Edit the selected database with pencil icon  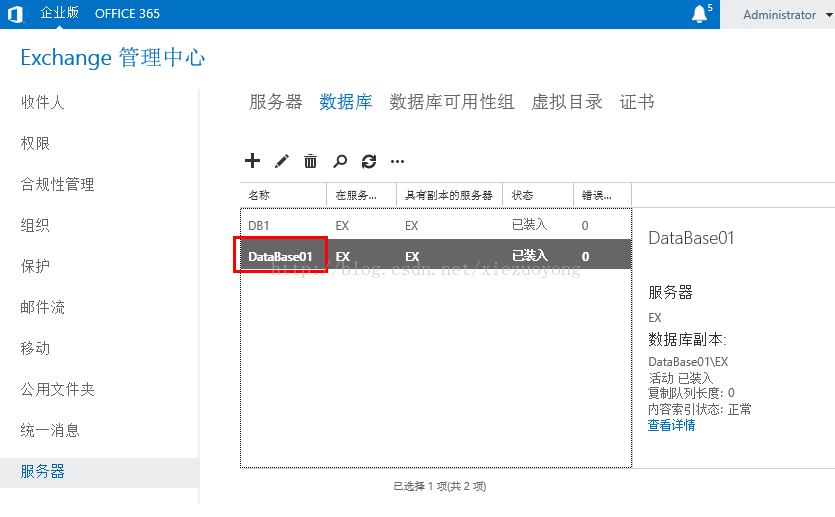pyautogui.click(x=282, y=161)
